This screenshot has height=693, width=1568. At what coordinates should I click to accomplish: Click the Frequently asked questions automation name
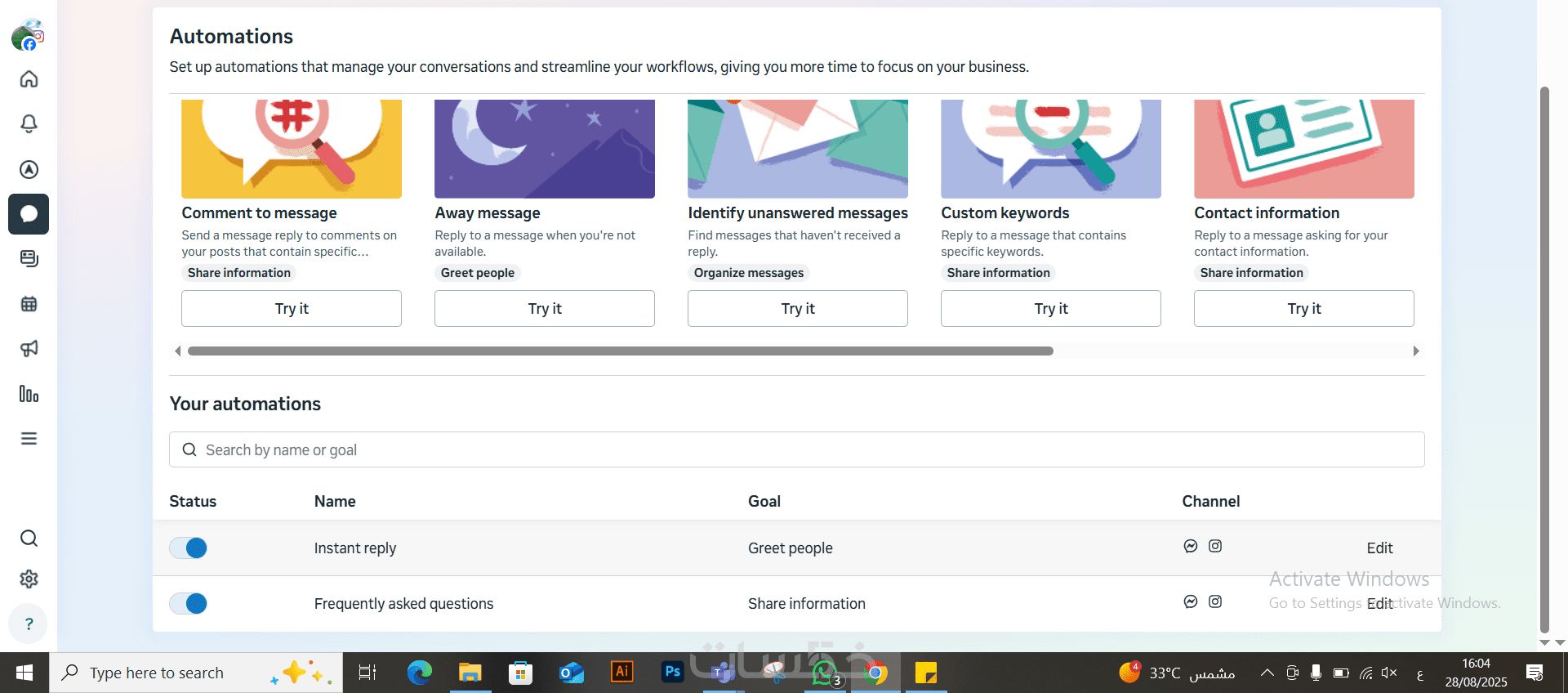[x=403, y=604]
